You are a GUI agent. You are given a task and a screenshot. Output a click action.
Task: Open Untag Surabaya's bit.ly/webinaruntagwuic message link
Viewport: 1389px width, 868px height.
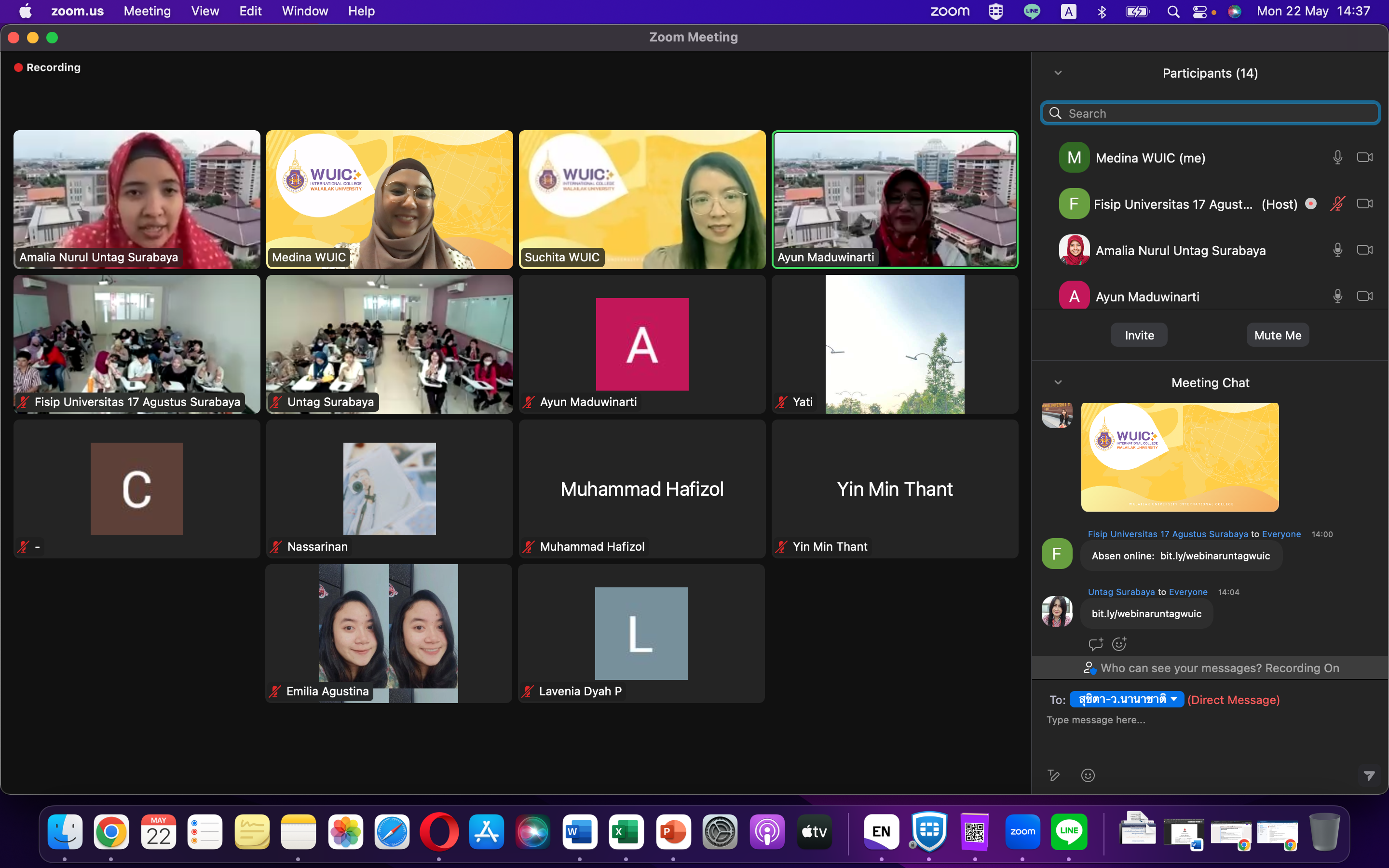pyautogui.click(x=1146, y=614)
